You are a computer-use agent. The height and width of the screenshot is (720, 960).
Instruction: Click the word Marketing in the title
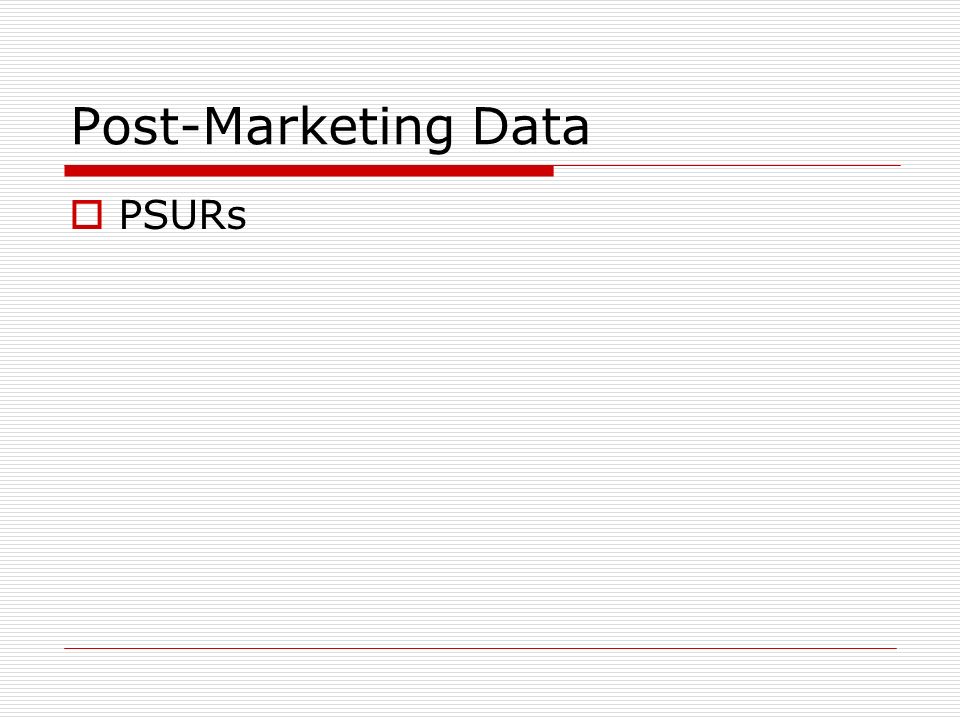coord(328,129)
